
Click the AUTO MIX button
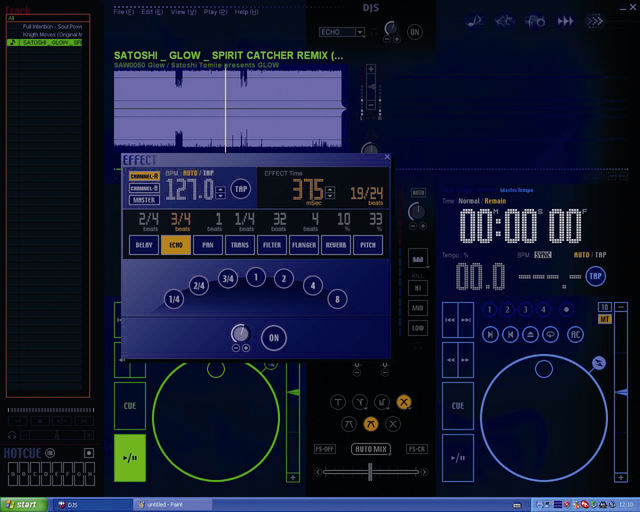pos(371,449)
